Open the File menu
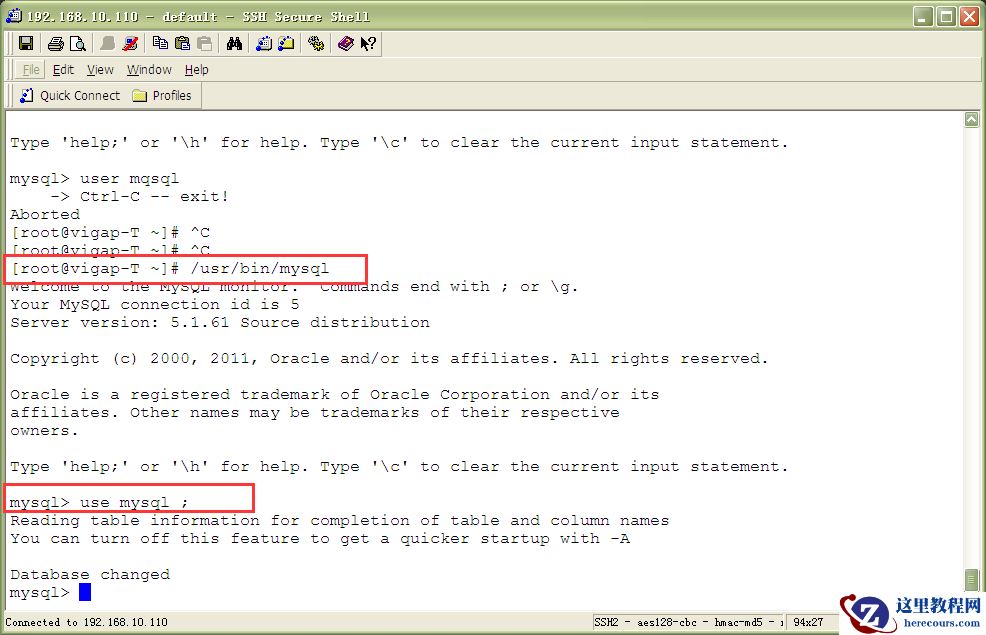Image resolution: width=986 pixels, height=635 pixels. 31,70
